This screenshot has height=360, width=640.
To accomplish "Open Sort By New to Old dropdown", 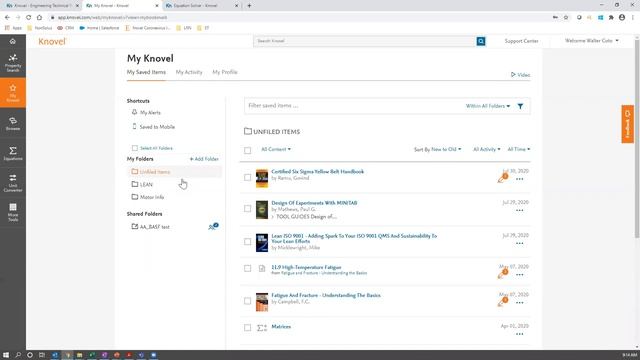I will pyautogui.click(x=437, y=149).
